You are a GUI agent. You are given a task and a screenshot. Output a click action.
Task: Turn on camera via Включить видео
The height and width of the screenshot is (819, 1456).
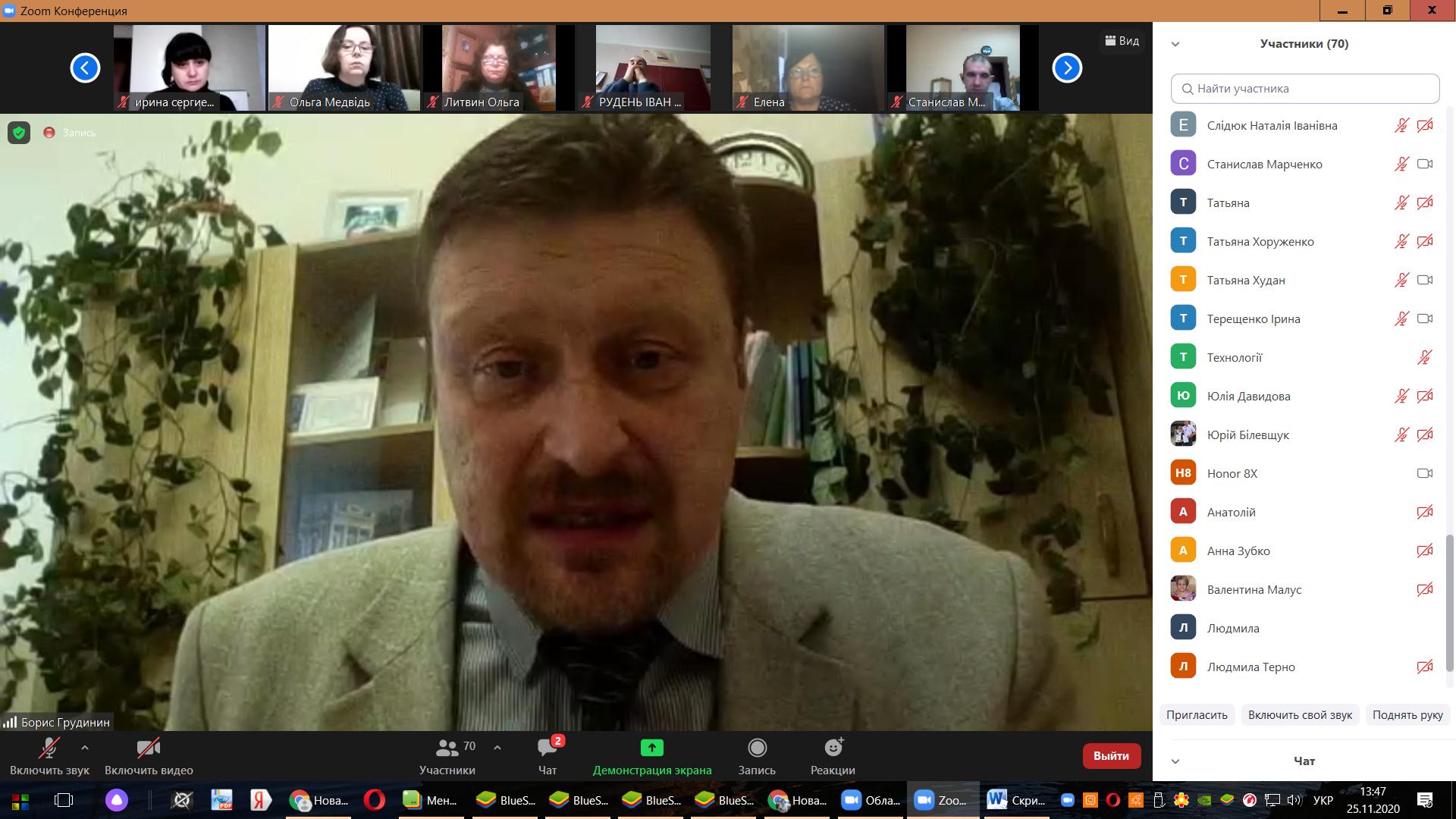pyautogui.click(x=149, y=748)
